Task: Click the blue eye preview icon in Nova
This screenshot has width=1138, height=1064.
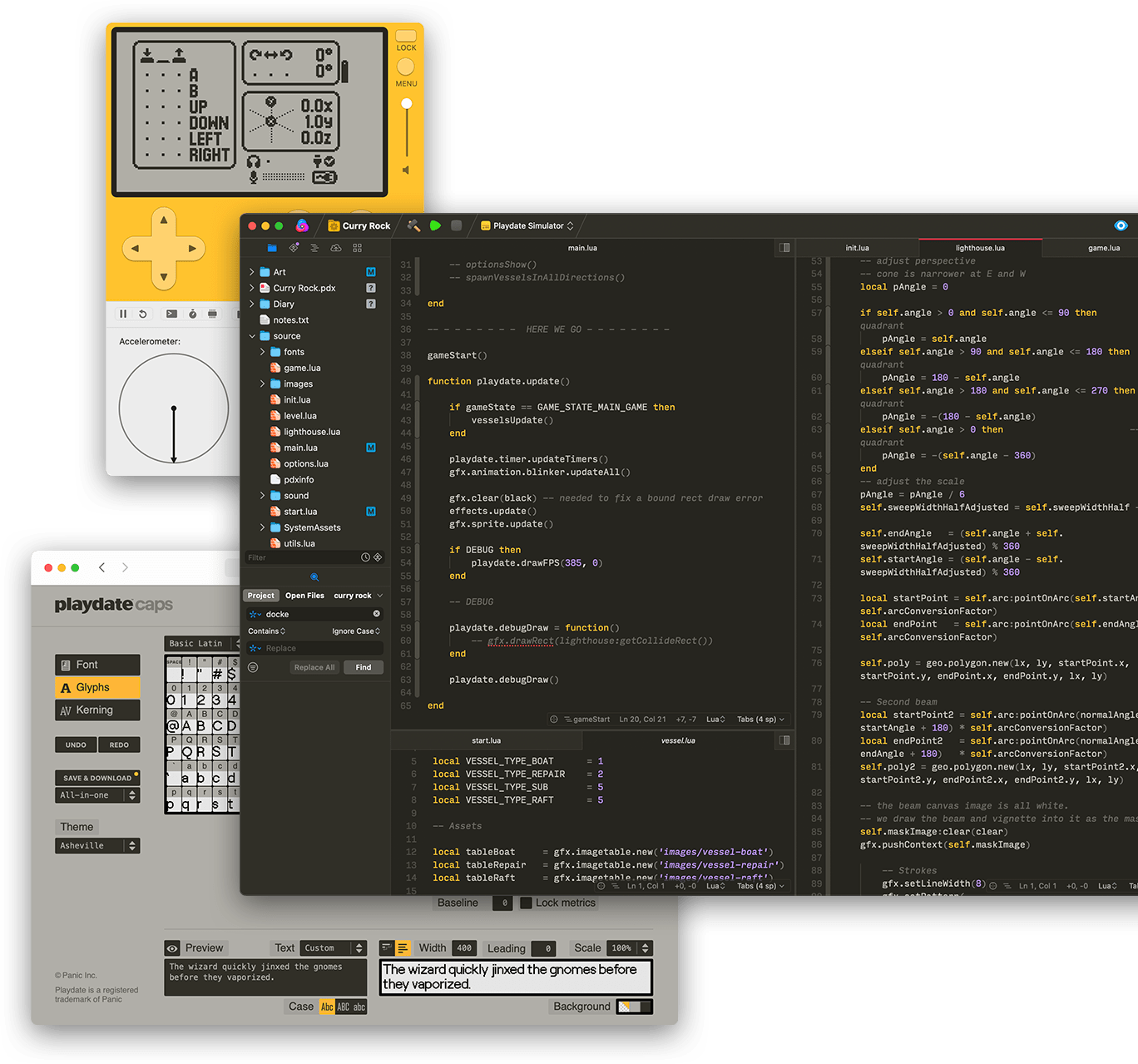Action: (1121, 225)
